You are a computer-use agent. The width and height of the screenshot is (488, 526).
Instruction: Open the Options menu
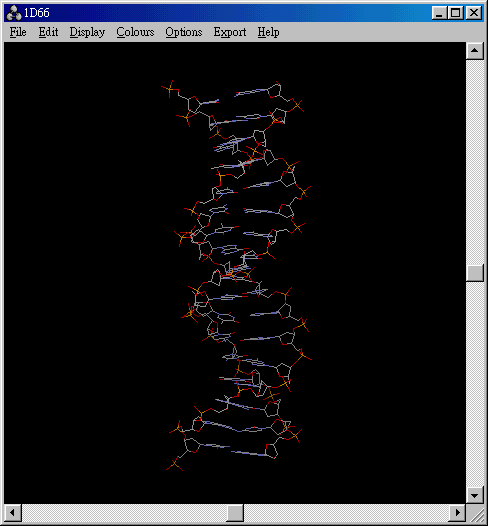click(183, 32)
